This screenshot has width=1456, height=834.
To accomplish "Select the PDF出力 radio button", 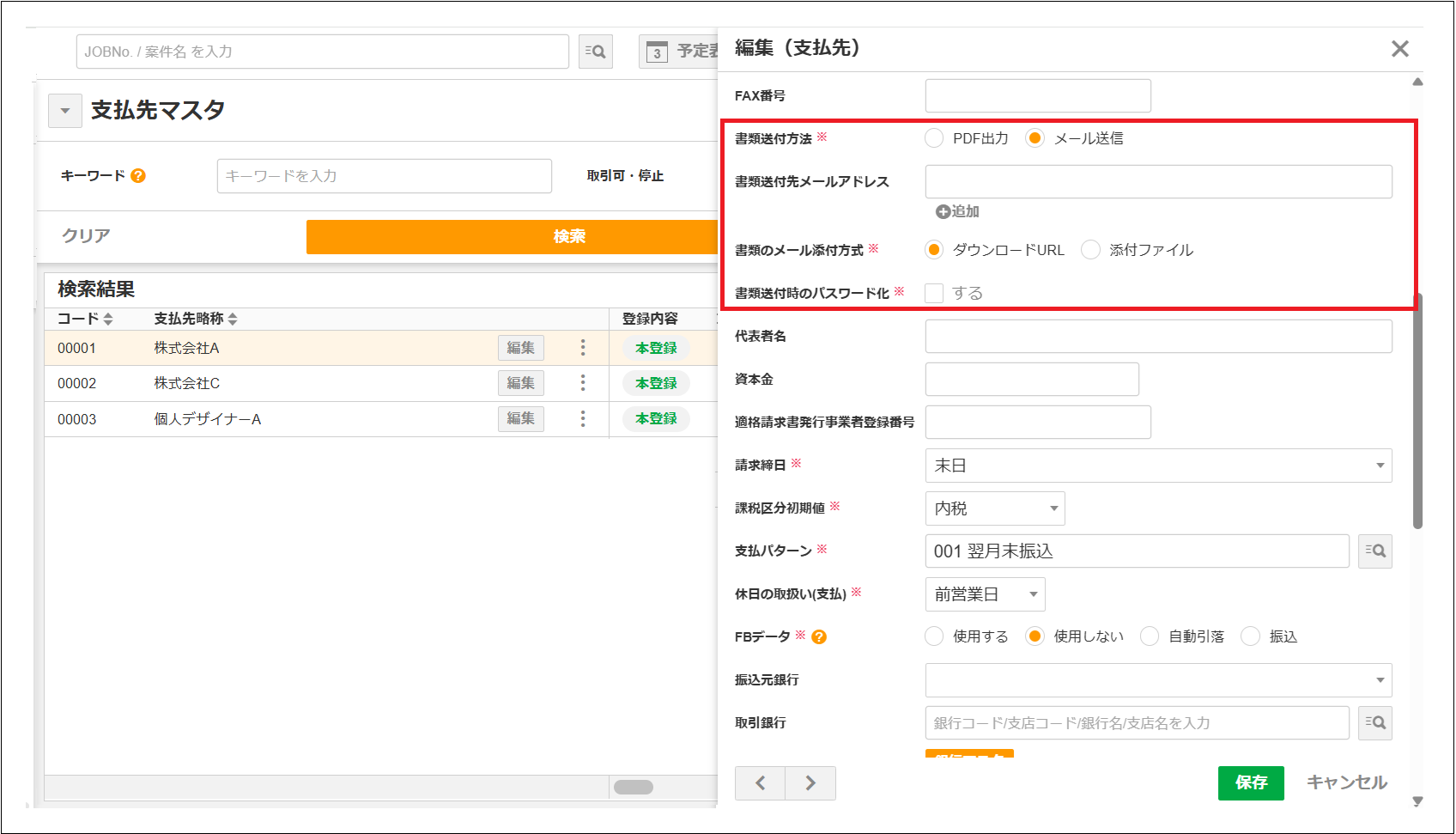I will tap(934, 138).
